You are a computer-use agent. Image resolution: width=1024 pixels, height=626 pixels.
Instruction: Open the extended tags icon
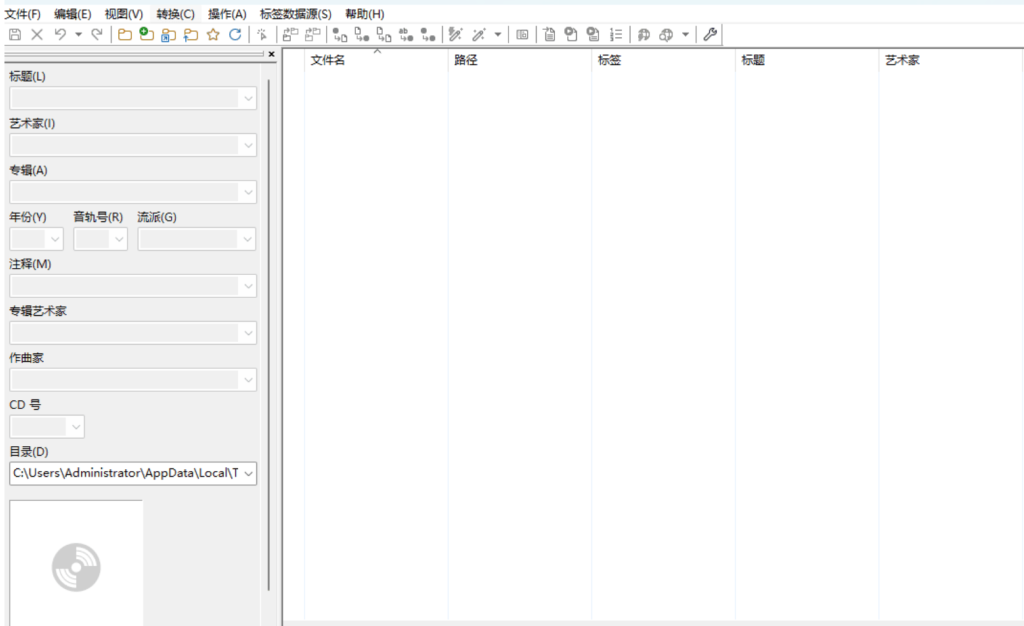[x=522, y=35]
